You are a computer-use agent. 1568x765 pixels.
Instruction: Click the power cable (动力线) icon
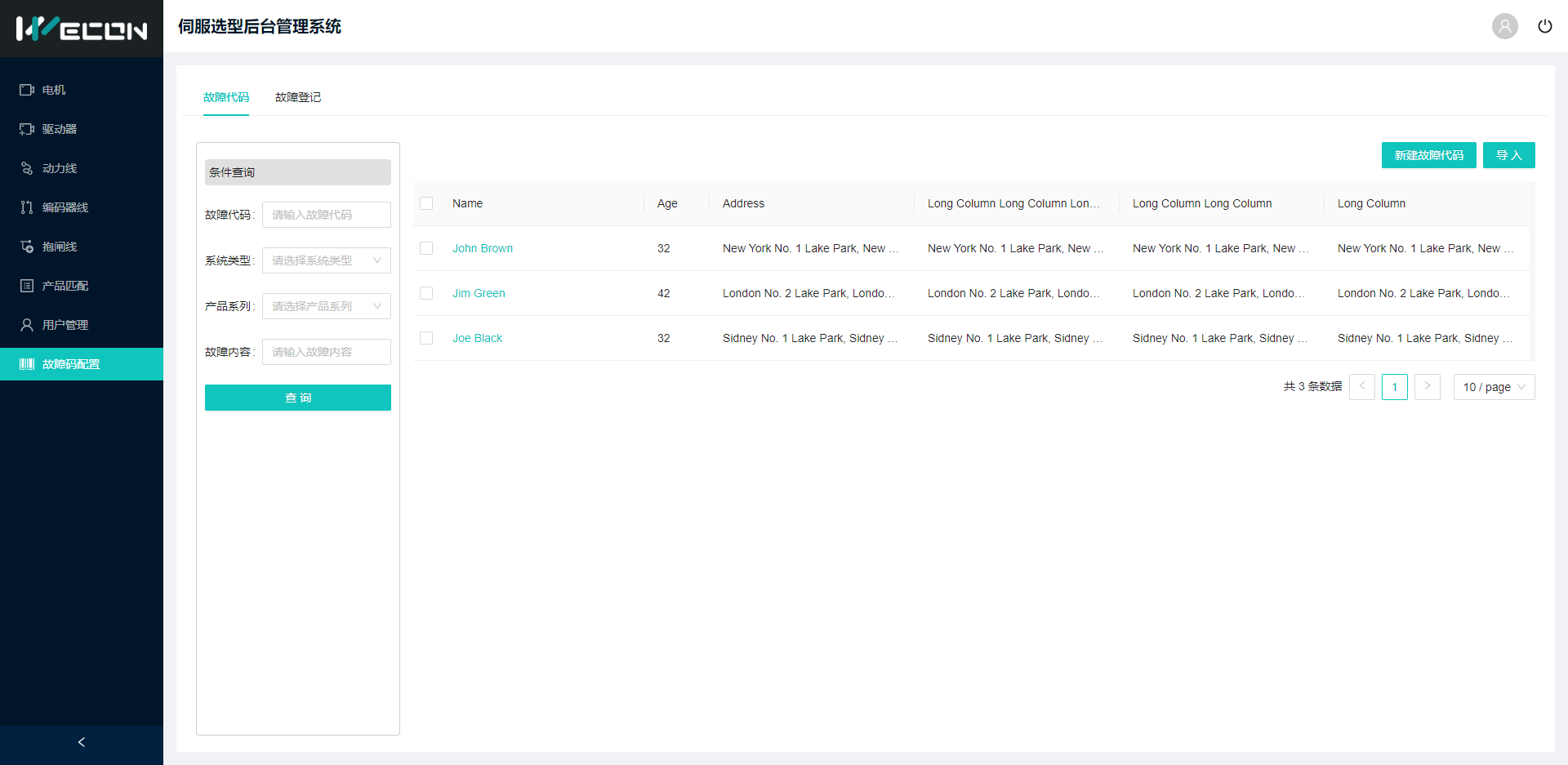27,168
